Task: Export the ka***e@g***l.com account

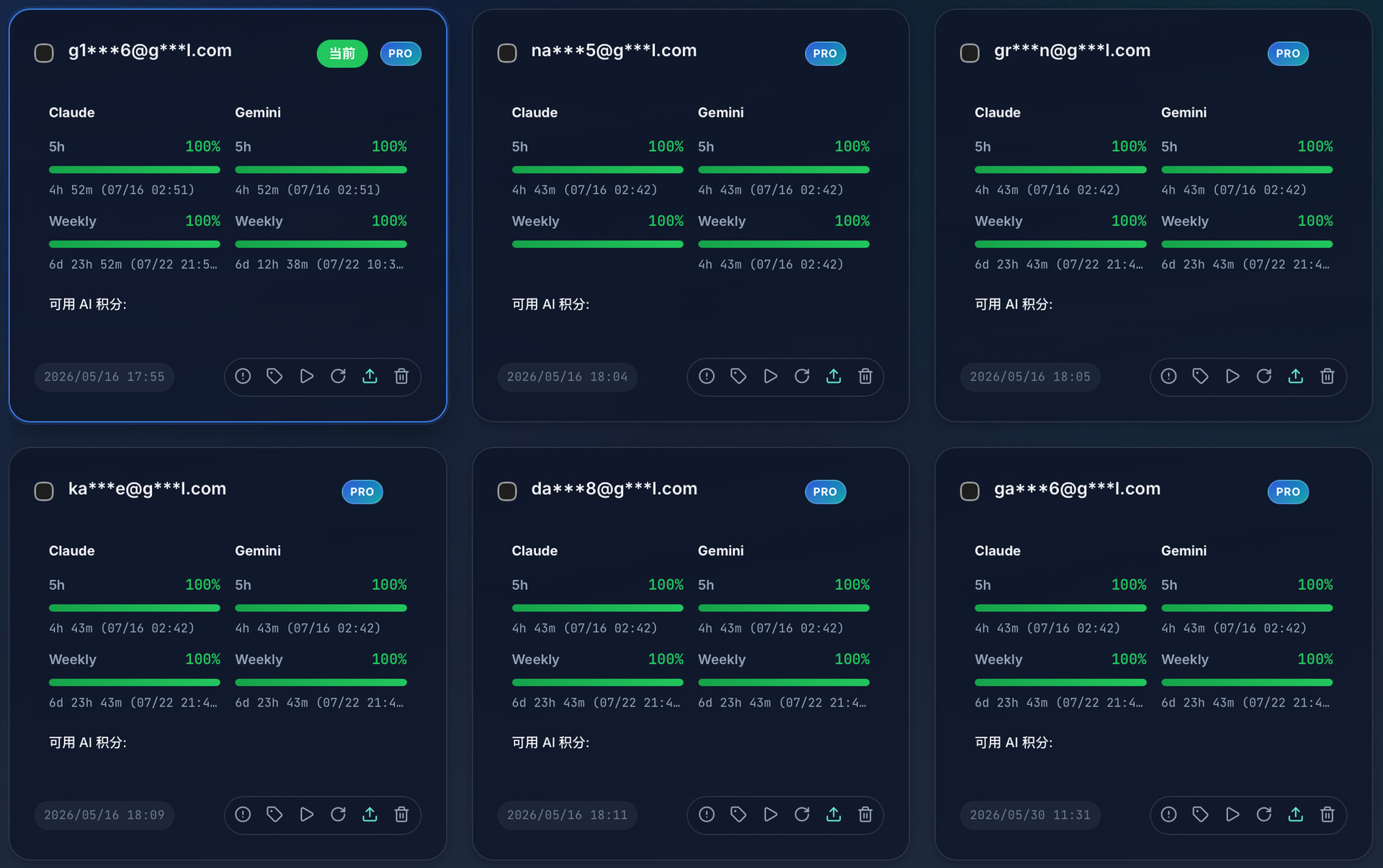Action: (x=370, y=814)
